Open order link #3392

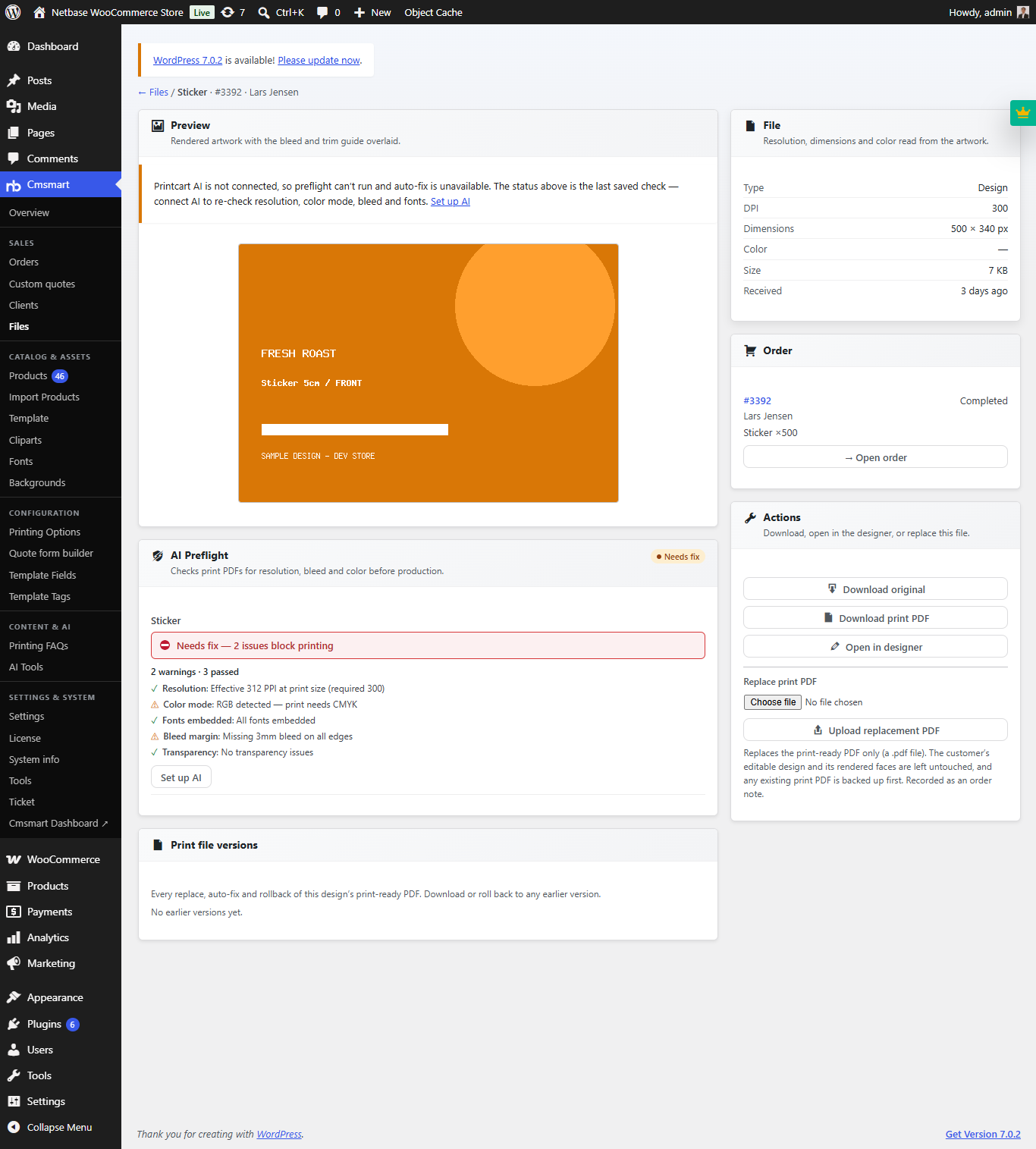tap(757, 400)
